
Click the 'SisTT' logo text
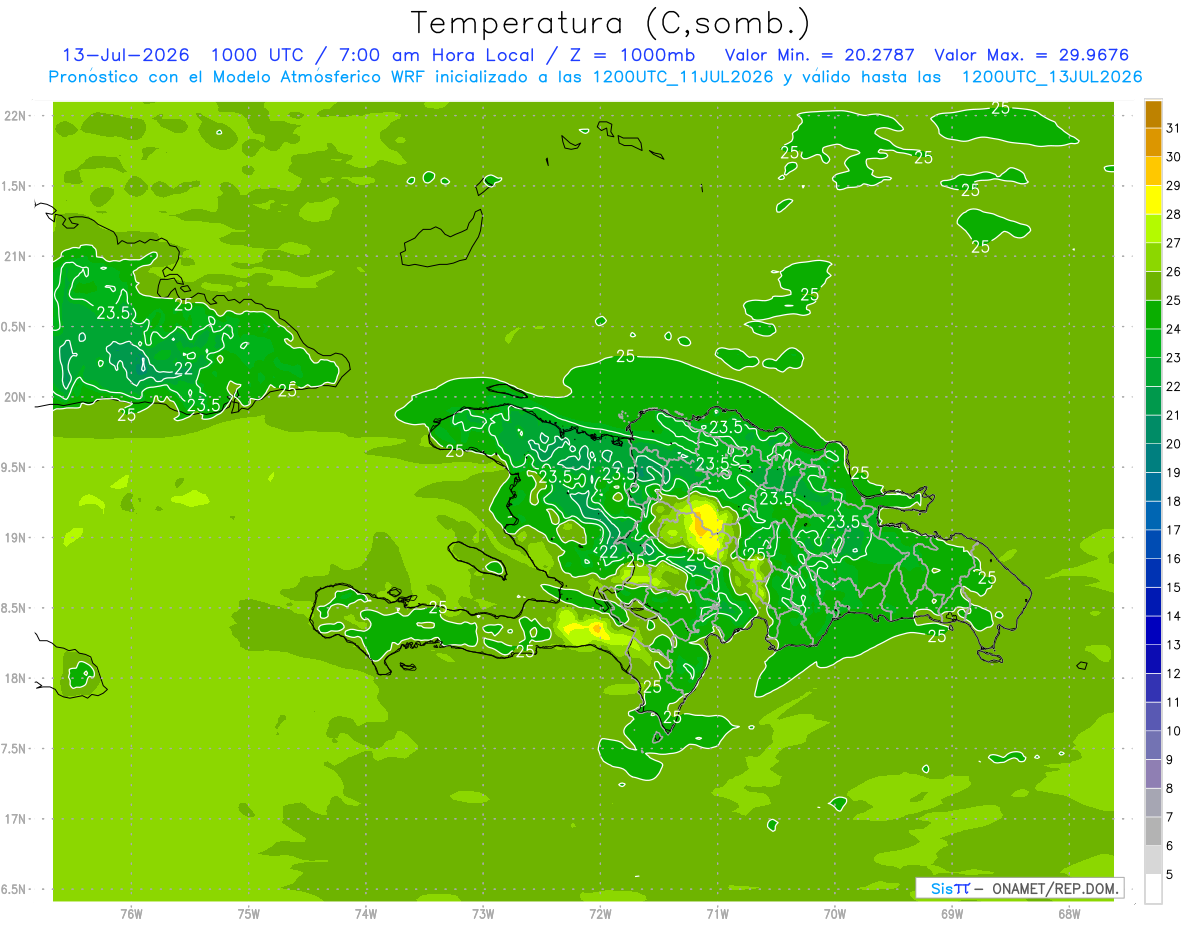(949, 888)
